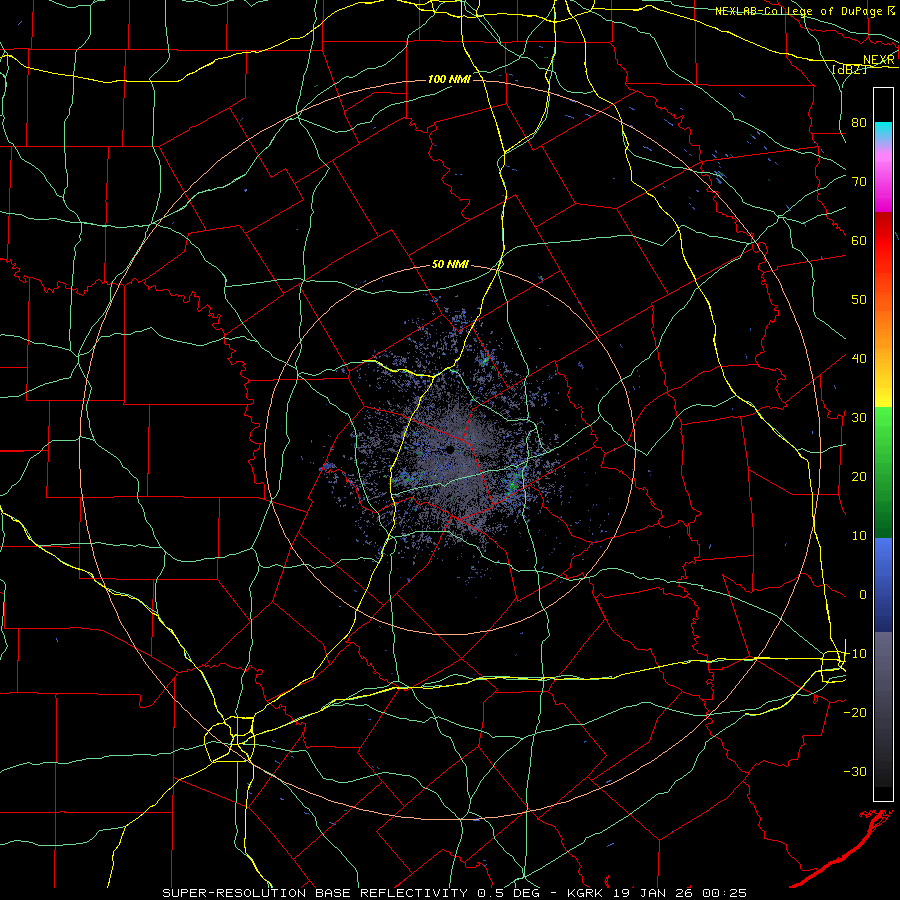
Task: Click the "[dBZ]" unit label above the color scale
Action: 849,69
